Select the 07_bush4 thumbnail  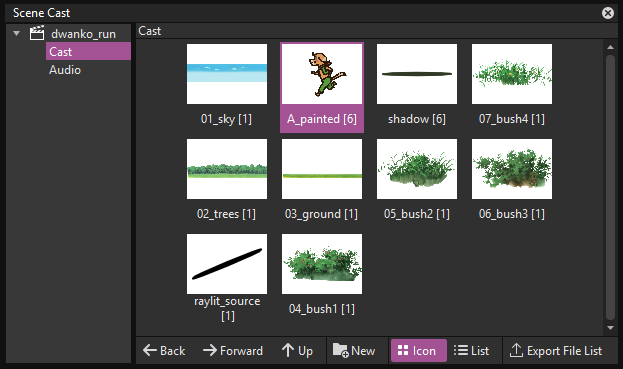point(512,74)
